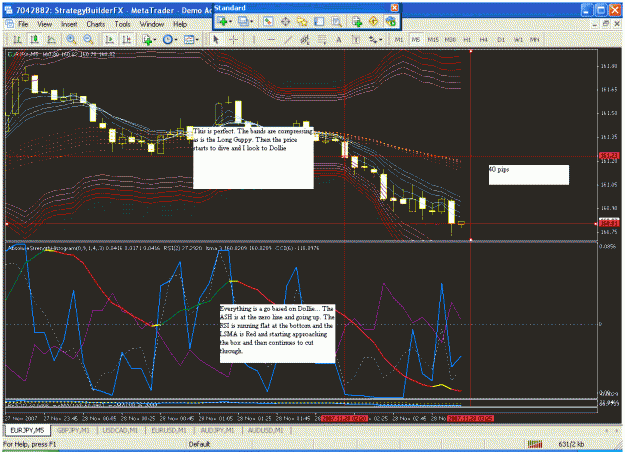The width and height of the screenshot is (625, 452).
Task: Select the Text Label tool
Action: 356,39
